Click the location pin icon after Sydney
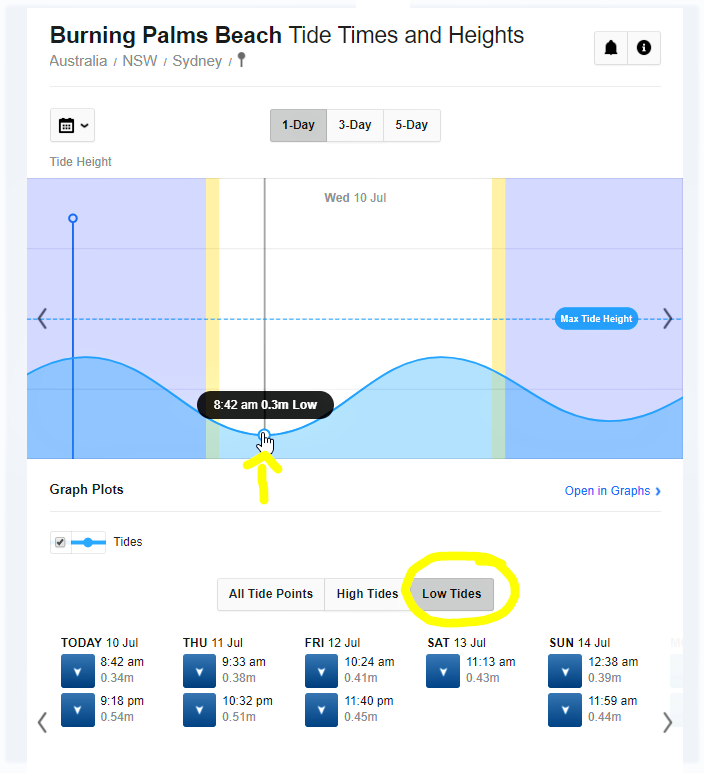Screen dimensions: 704x773 pyautogui.click(x=241, y=60)
